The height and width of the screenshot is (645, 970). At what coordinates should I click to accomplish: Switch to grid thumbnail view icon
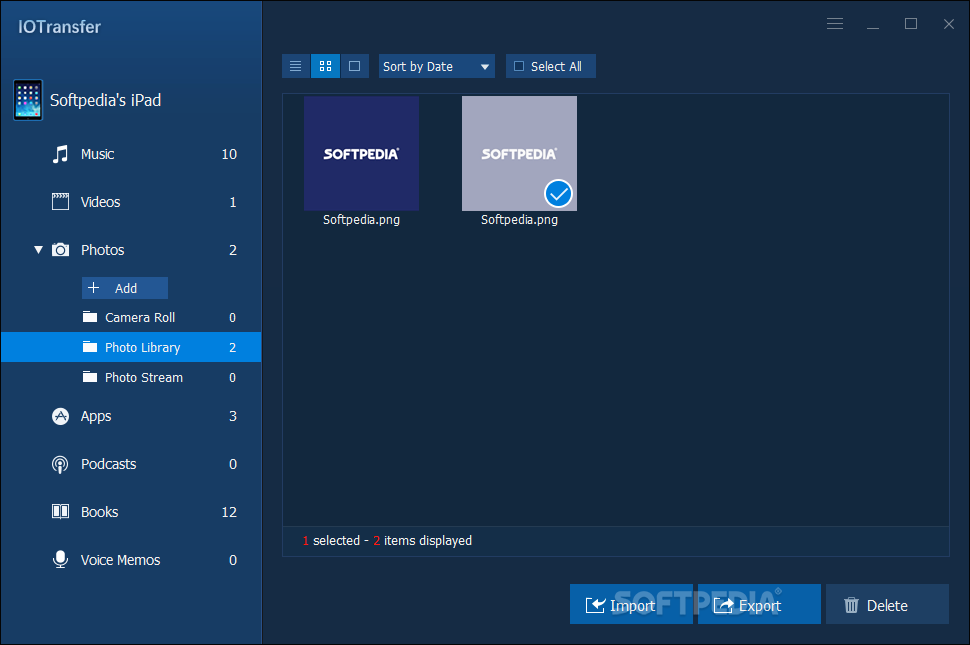[x=325, y=66]
